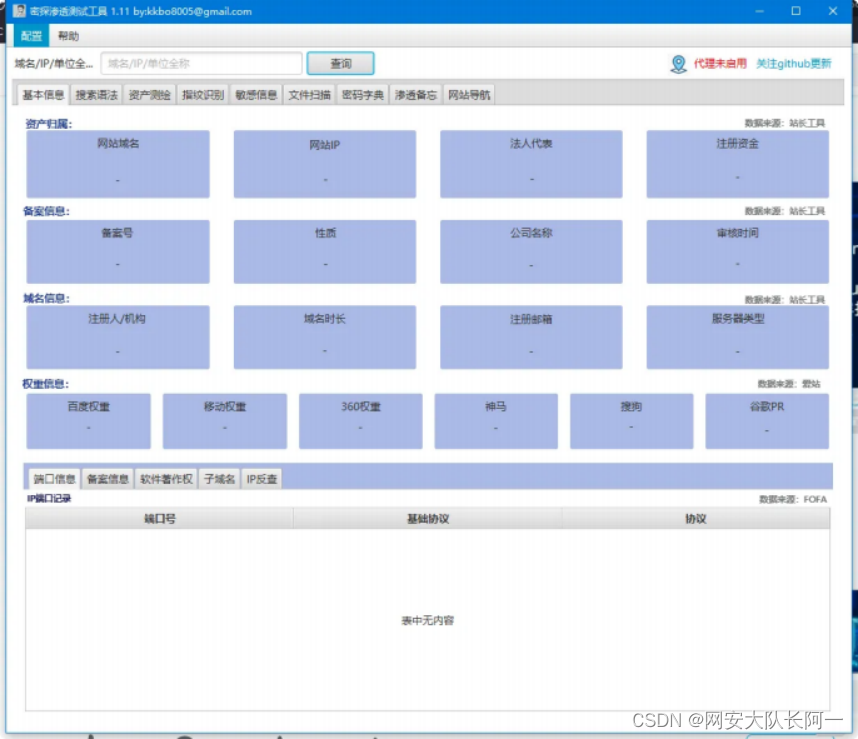Click the 谷歌PR card
Viewport: 858px width, 739px height.
click(767, 421)
